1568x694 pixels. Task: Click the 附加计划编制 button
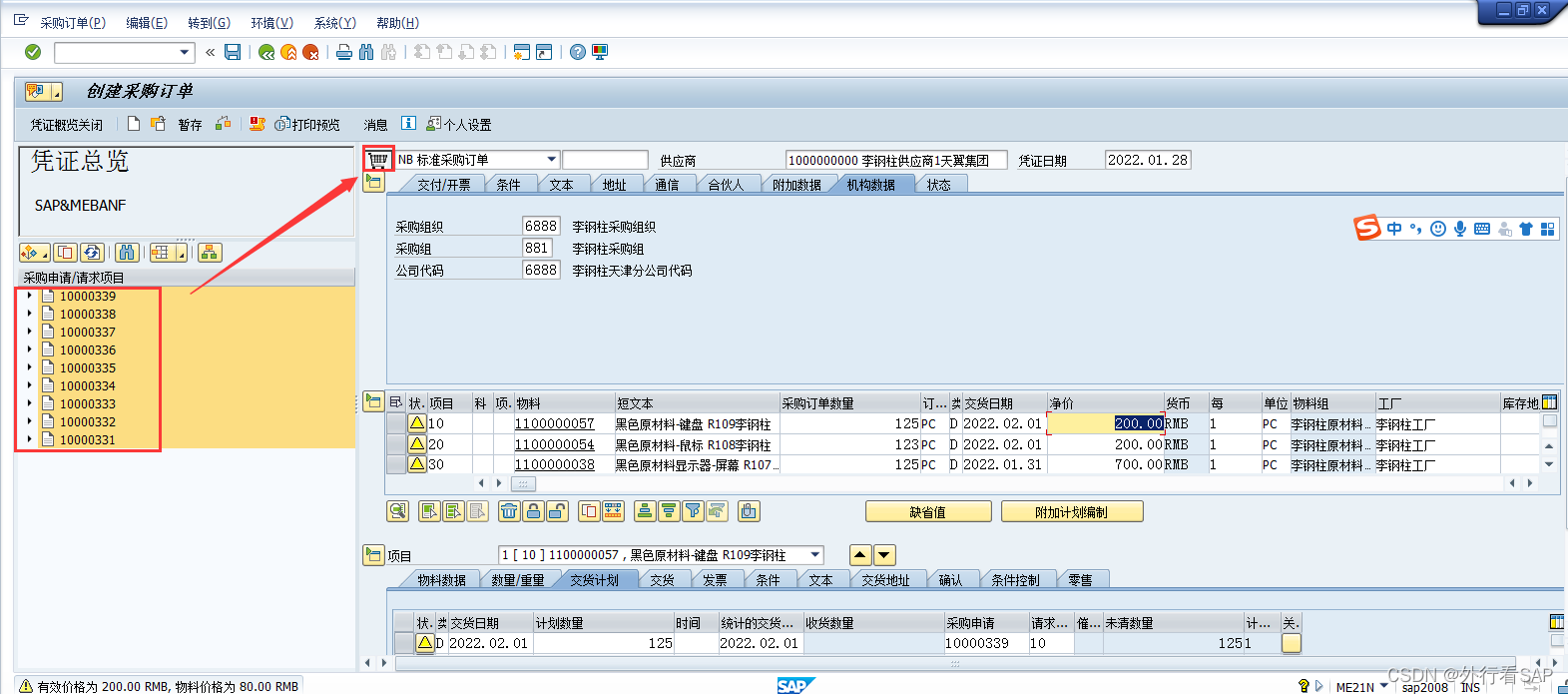(1072, 511)
